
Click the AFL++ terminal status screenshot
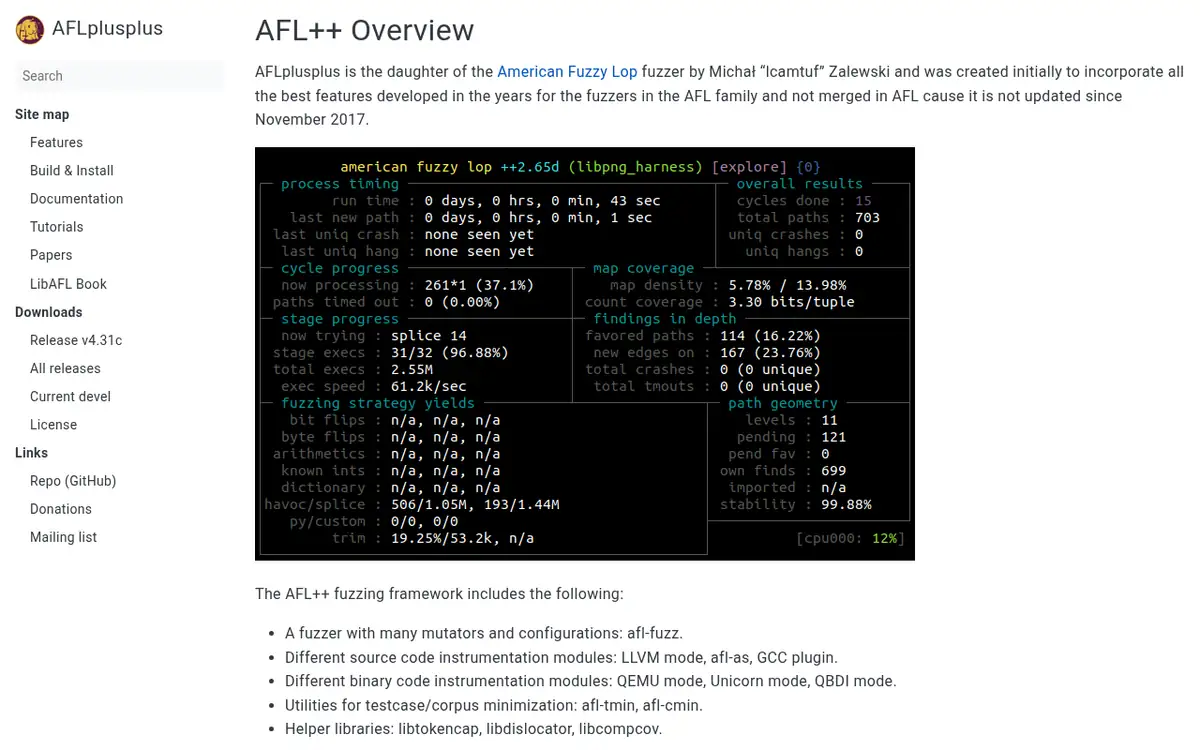[585, 354]
